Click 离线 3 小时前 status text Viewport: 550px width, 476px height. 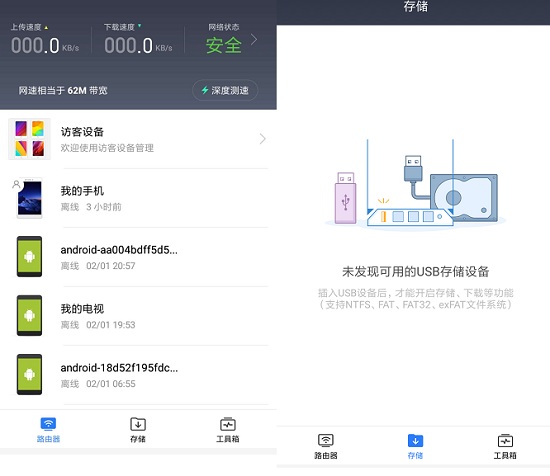pos(91,207)
